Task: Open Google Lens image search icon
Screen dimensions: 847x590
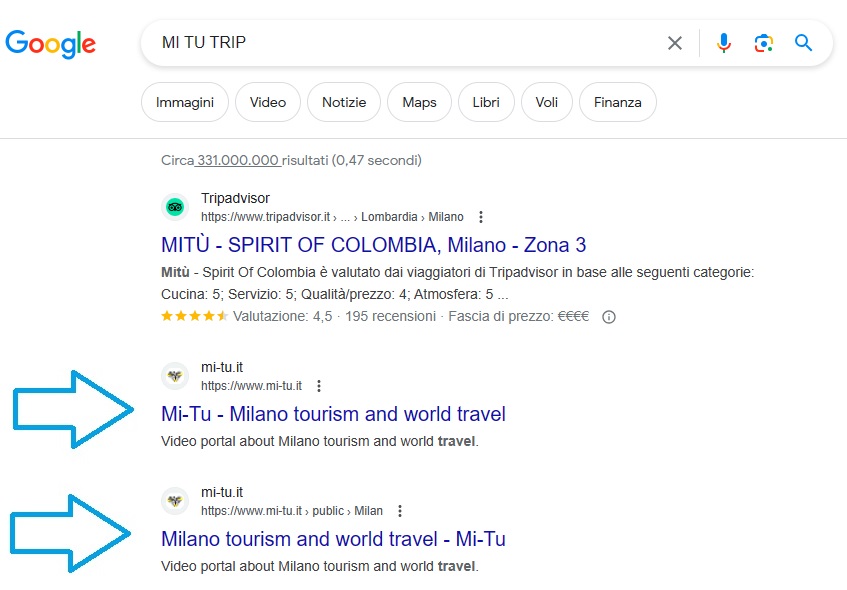Action: coord(764,43)
